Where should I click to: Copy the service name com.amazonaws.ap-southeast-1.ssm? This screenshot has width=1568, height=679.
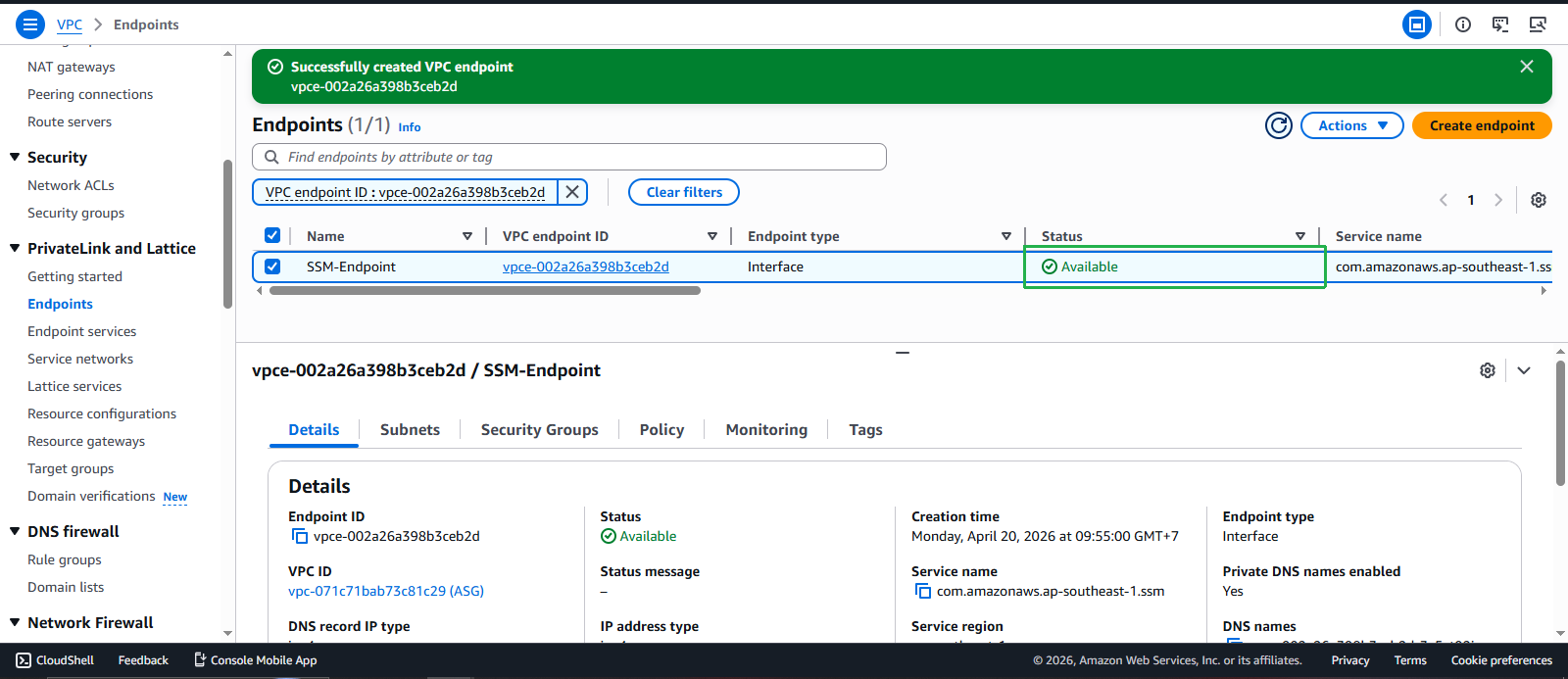coord(923,591)
